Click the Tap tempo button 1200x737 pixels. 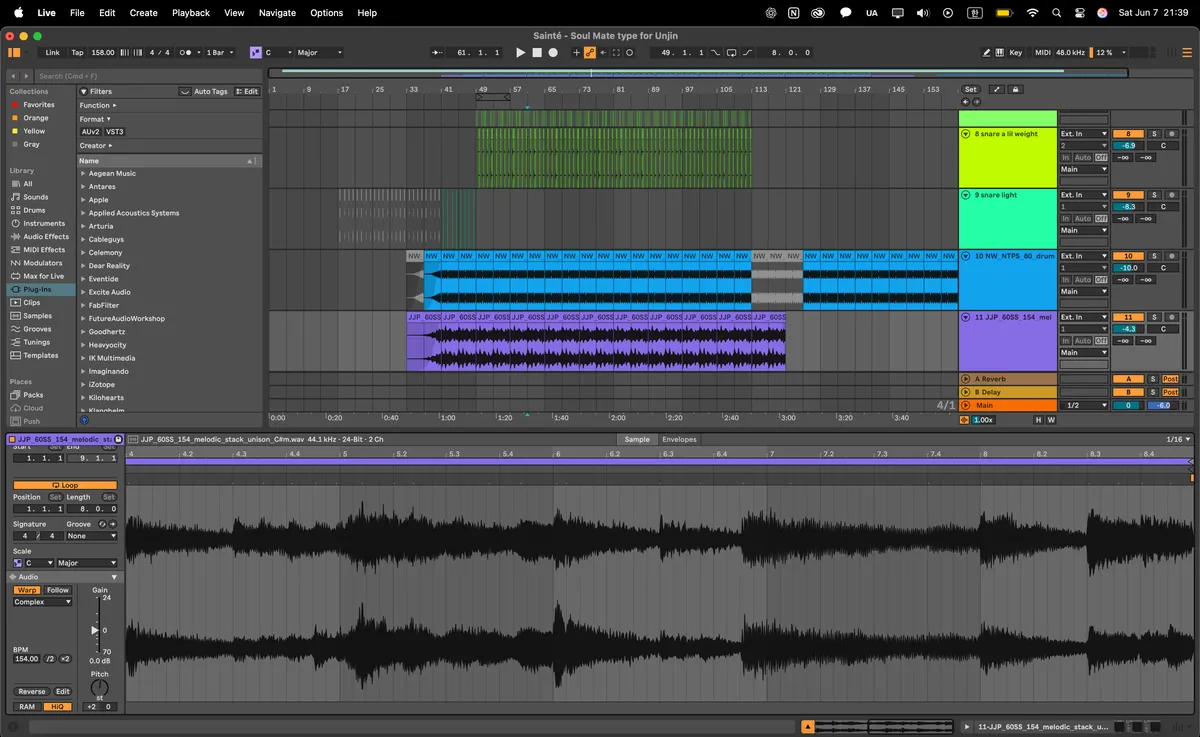77,52
